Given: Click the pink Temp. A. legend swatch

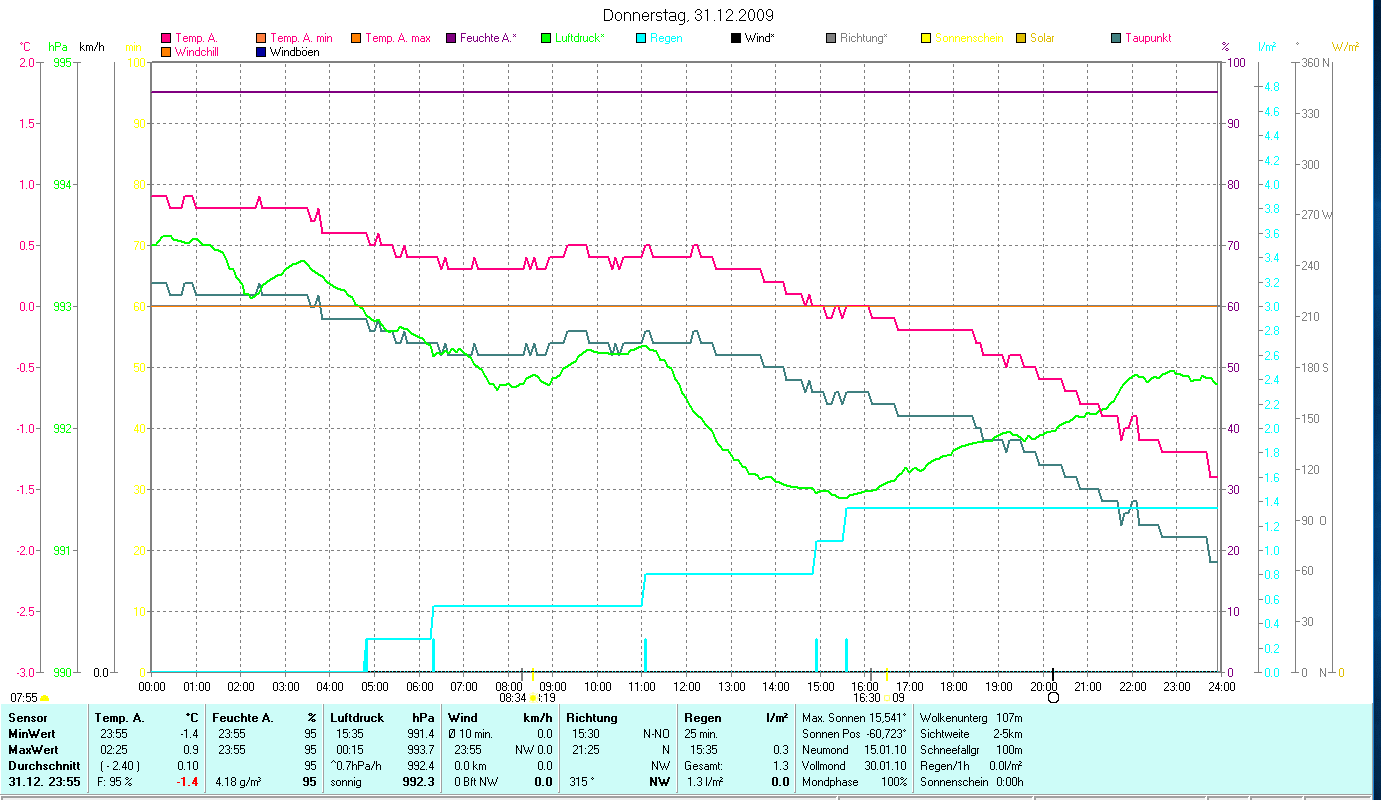Looking at the screenshot, I should coord(166,39).
